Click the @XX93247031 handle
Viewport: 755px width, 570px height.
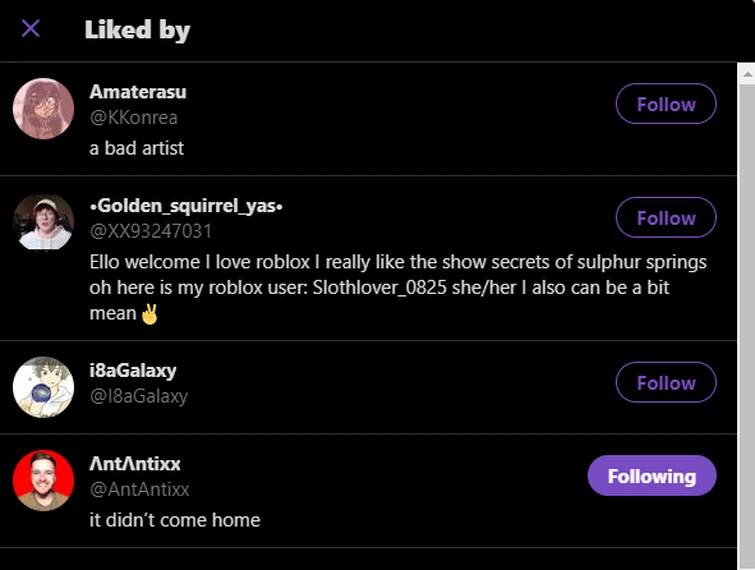tap(151, 232)
